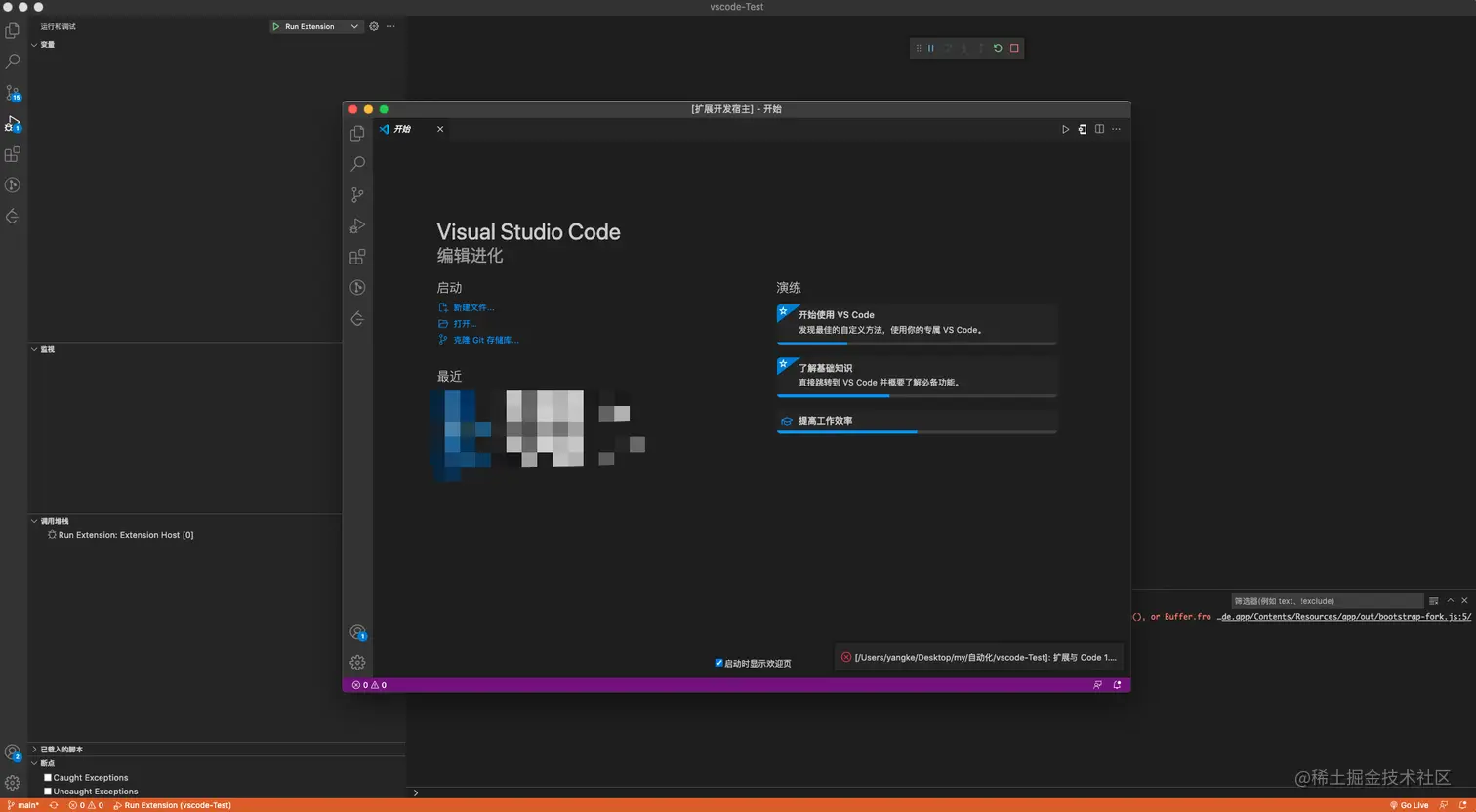Open problems counter in orange status bar
This screenshot has width=1476, height=812.
pos(86,805)
